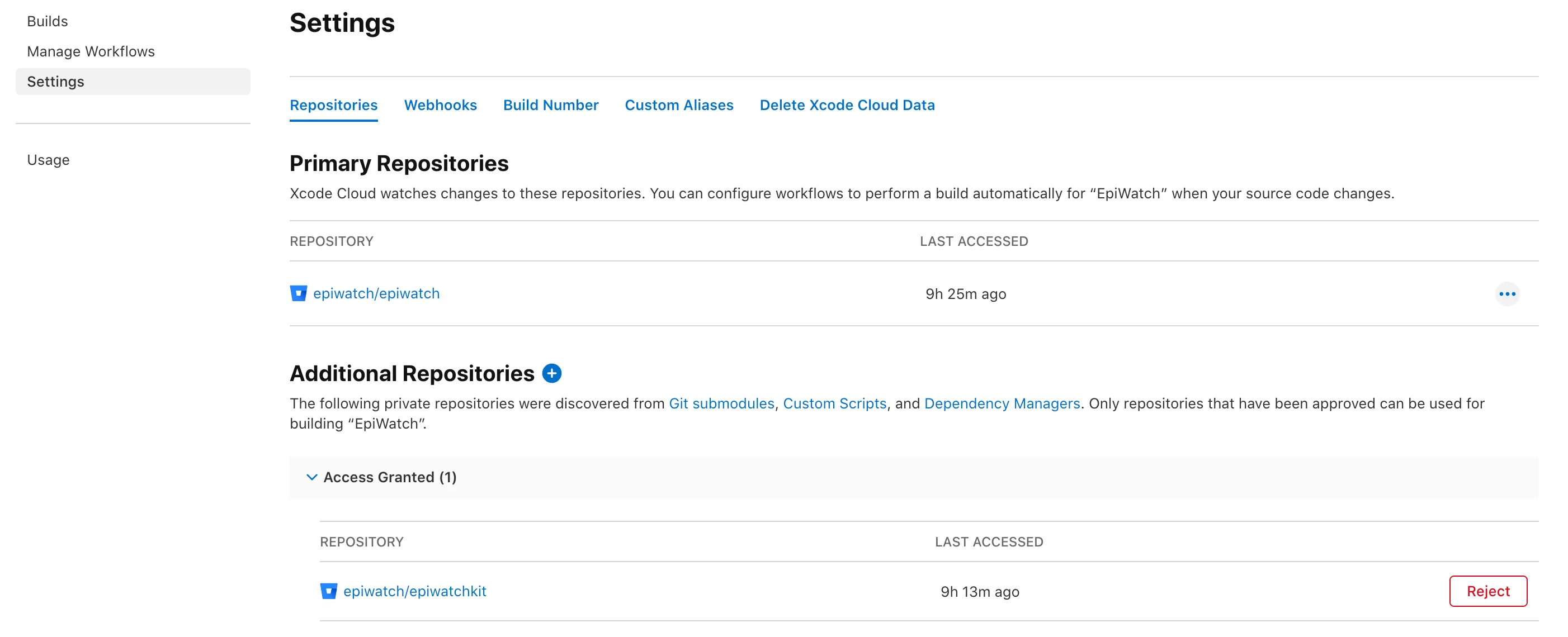
Task: Navigate to Custom Aliases tab
Action: coord(679,104)
